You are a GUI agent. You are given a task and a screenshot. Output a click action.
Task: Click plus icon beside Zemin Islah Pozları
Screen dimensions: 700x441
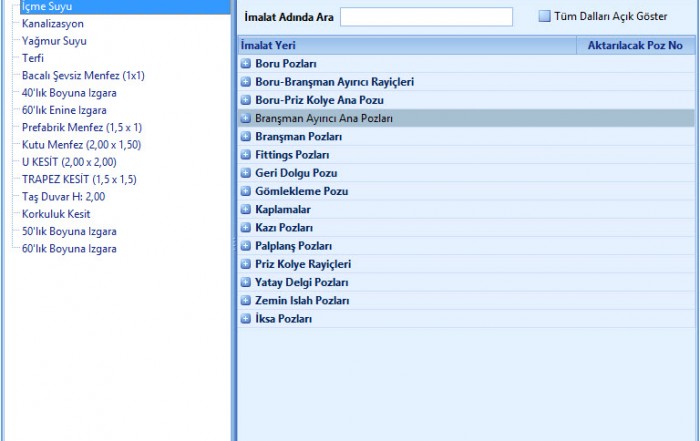(246, 301)
